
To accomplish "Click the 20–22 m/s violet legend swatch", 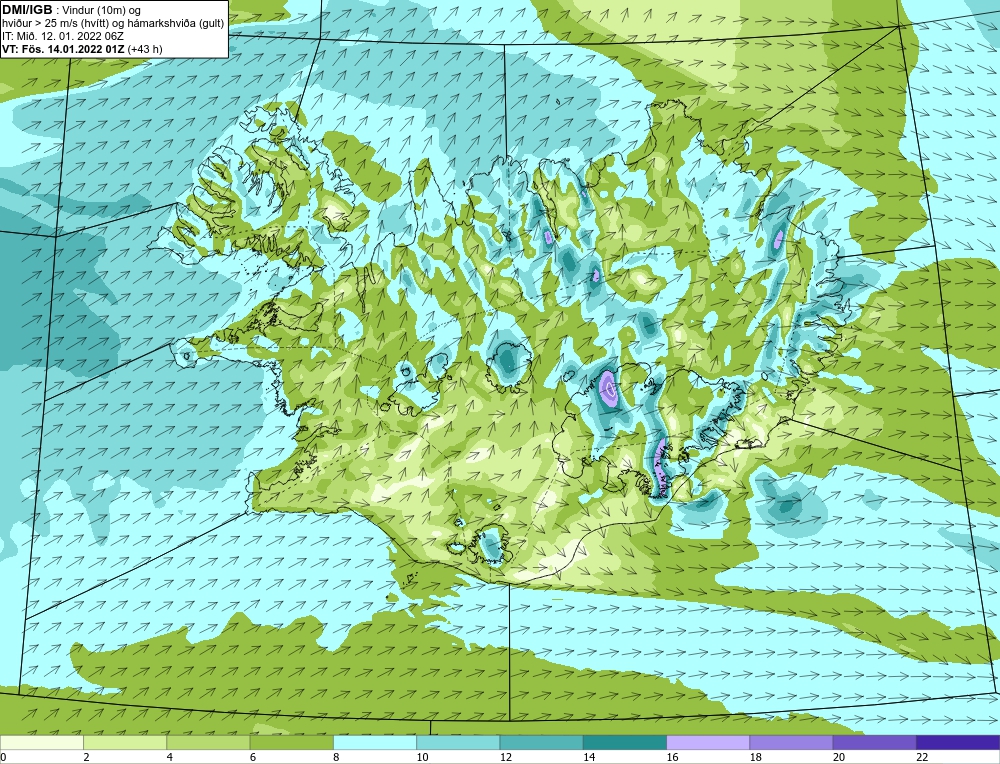I will coord(874,742).
